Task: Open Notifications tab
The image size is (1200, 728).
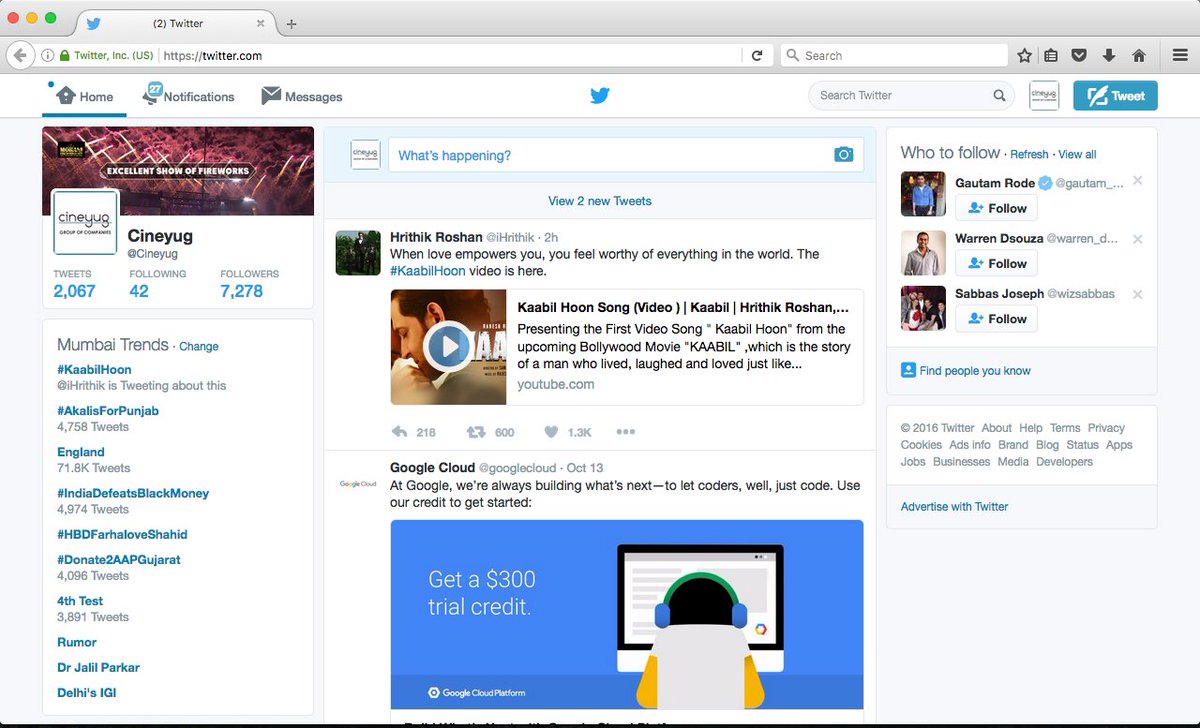Action: point(189,97)
